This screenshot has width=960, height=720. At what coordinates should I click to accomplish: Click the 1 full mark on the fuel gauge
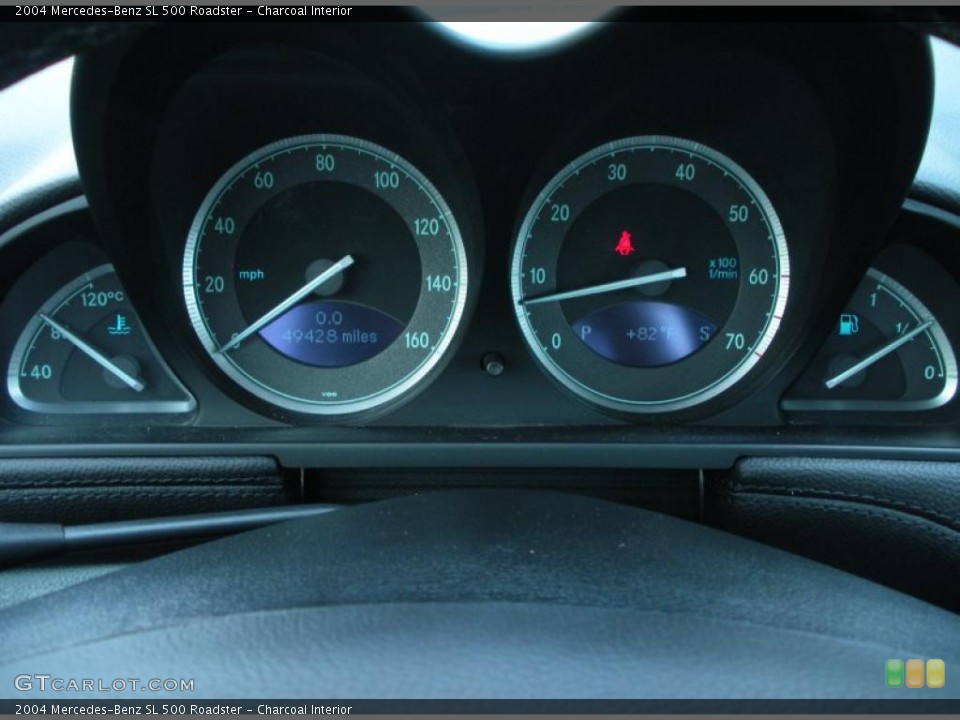[874, 299]
